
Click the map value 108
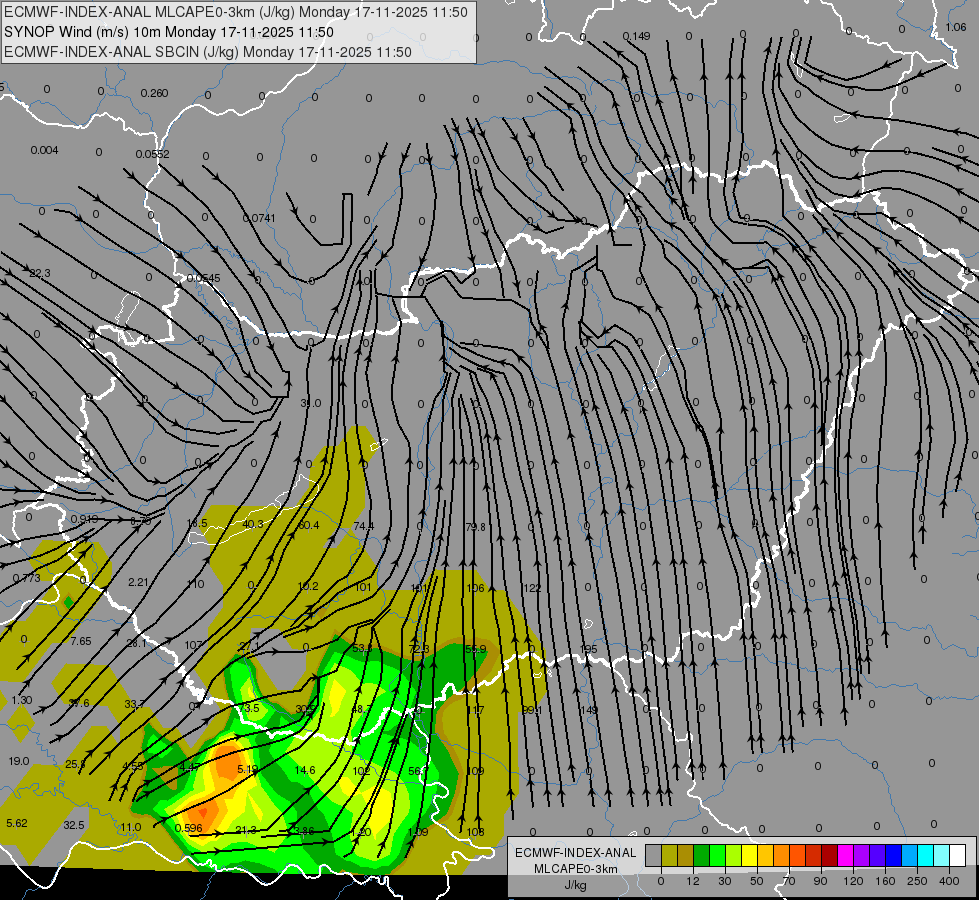[x=475, y=831]
